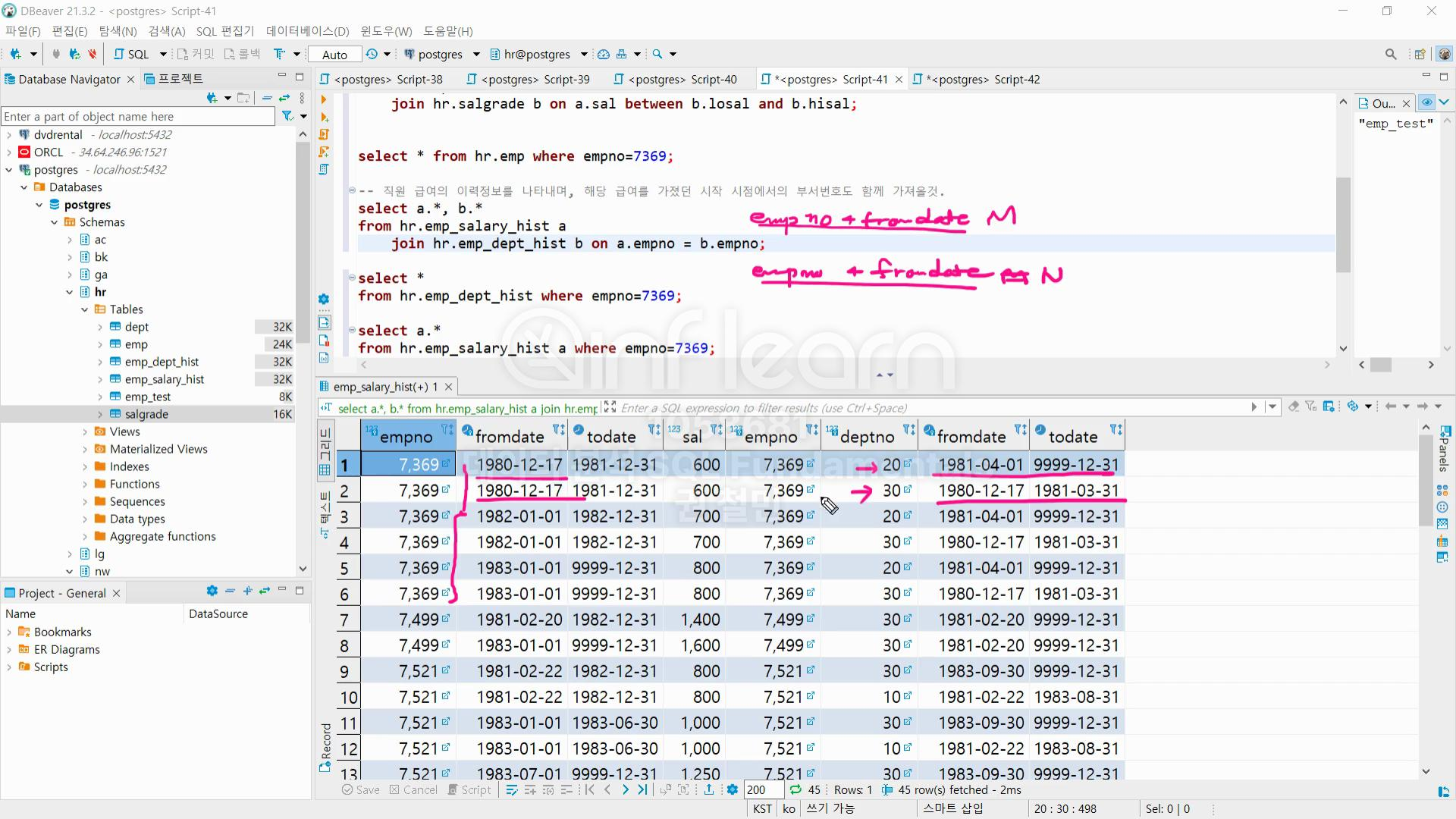Switch to the Script-42 tab
This screenshot has width=1456, height=819.
(977, 80)
